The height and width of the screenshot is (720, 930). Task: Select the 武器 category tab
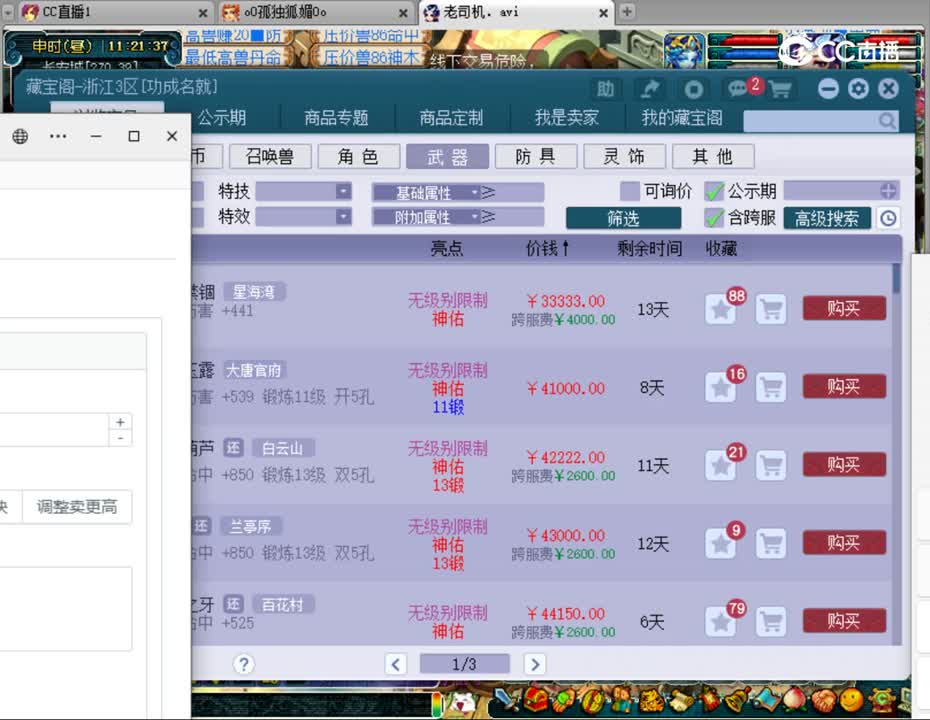[x=447, y=157]
